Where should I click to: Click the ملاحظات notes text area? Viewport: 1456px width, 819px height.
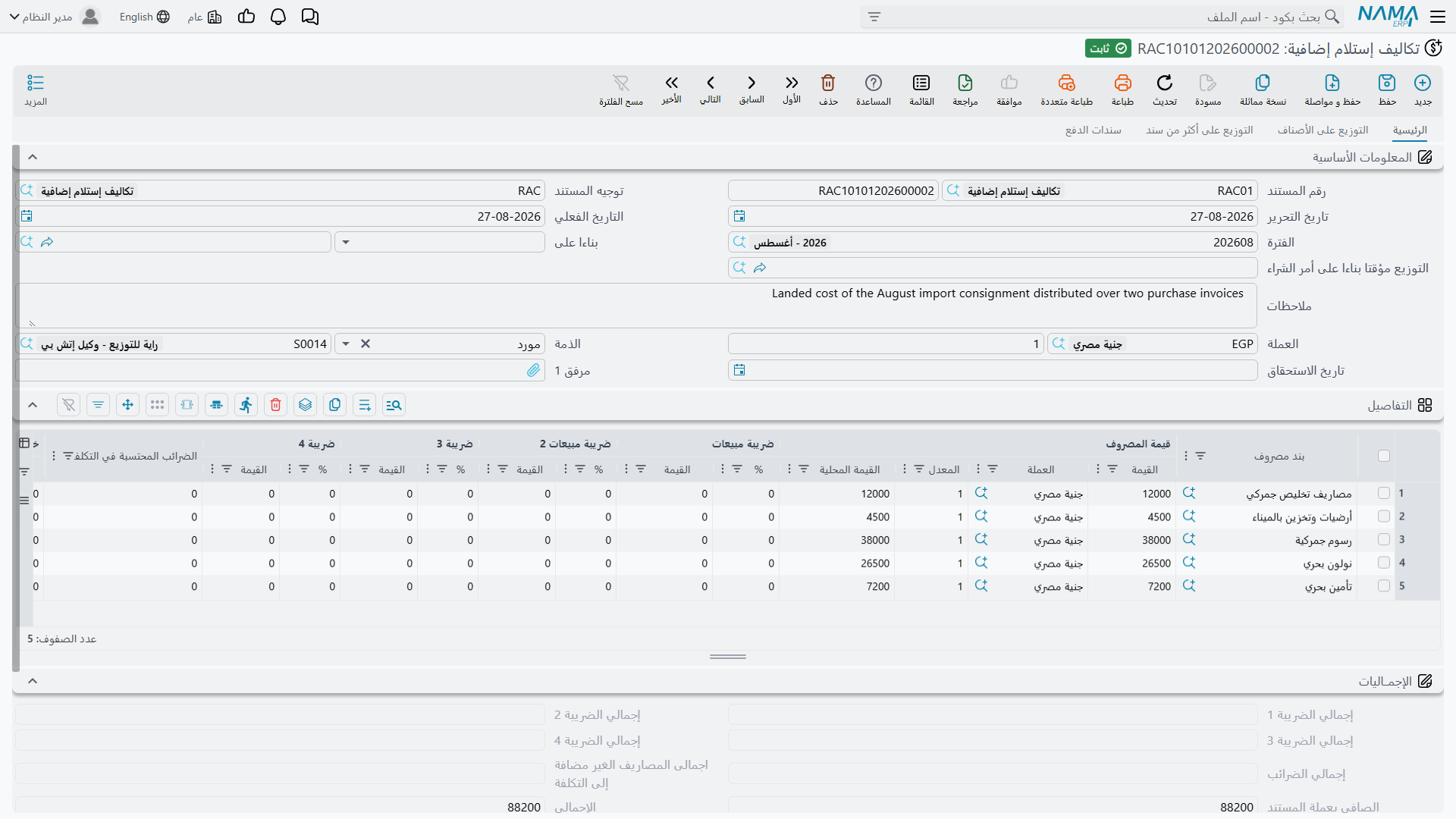click(x=637, y=306)
